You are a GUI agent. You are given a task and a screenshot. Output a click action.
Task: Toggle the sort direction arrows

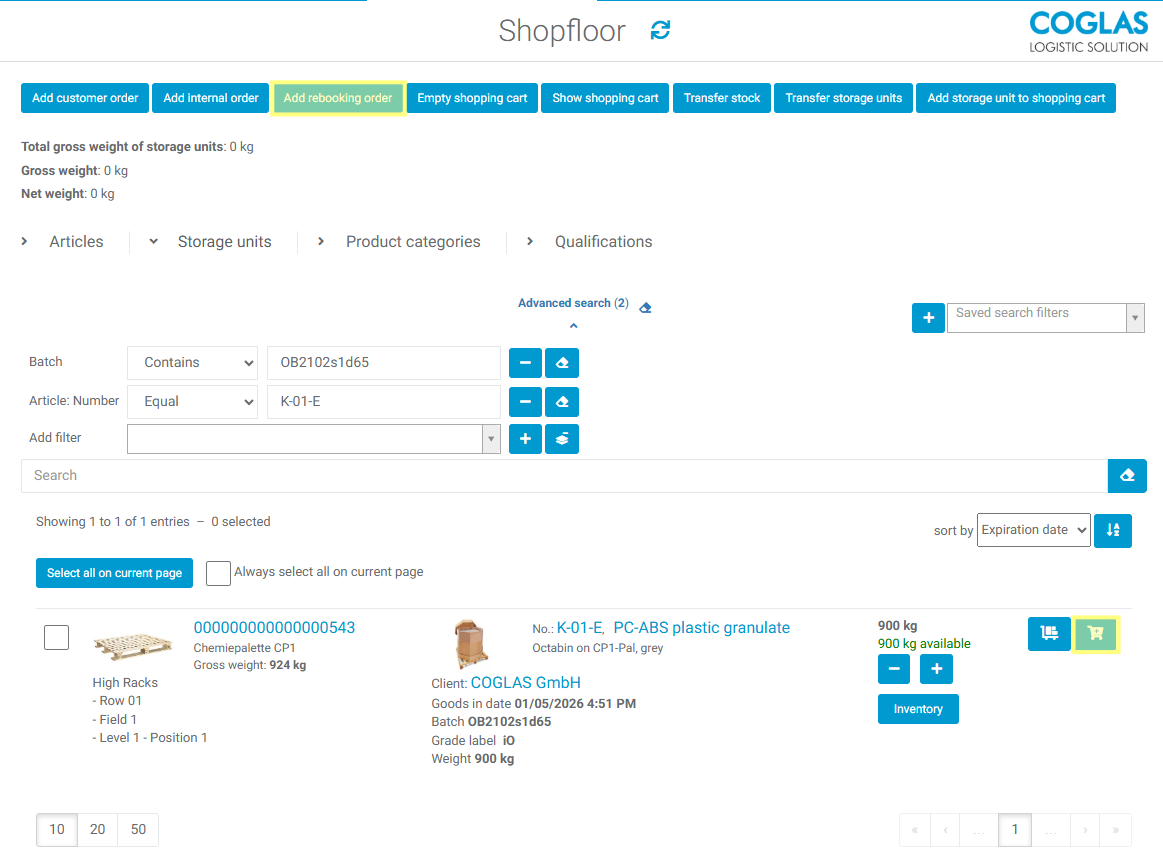[x=1112, y=530]
